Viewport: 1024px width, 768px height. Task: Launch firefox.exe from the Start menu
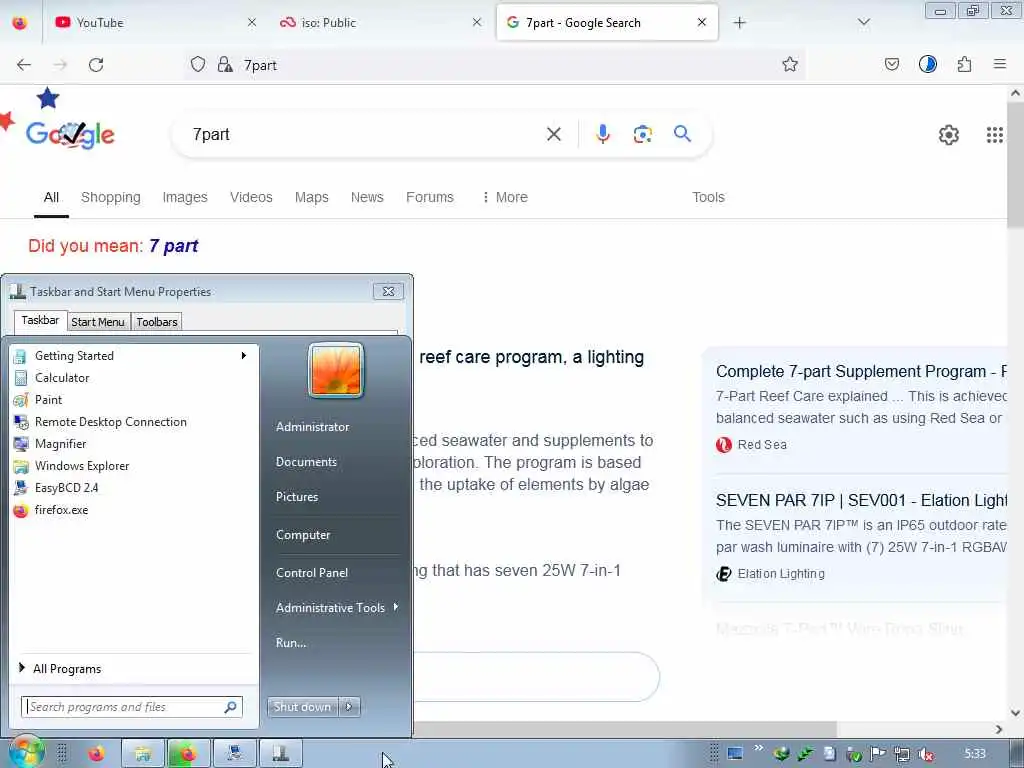pos(134,510)
